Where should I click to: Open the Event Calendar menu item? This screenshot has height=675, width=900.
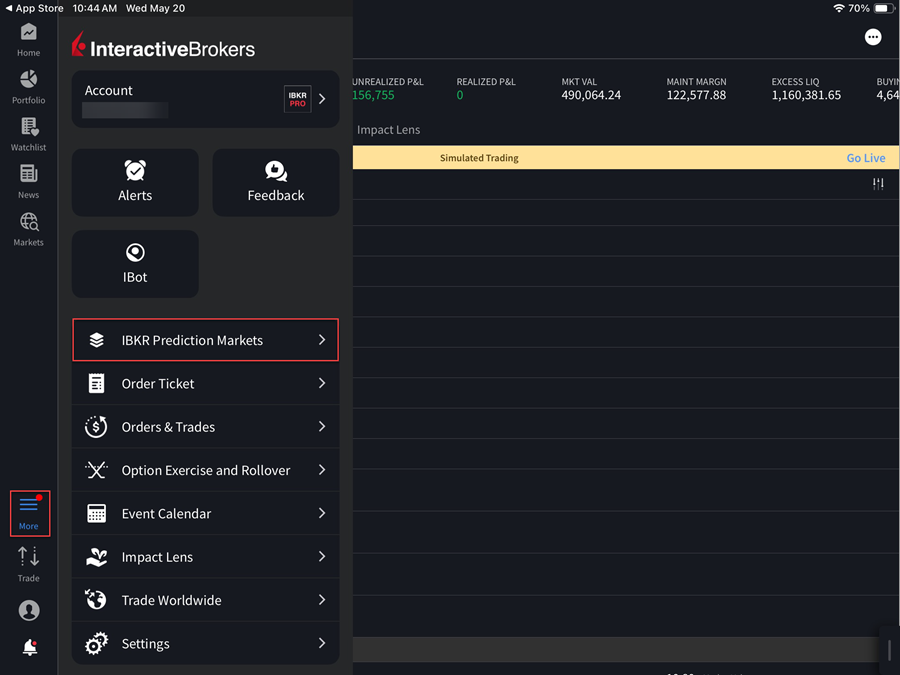pyautogui.click(x=205, y=513)
